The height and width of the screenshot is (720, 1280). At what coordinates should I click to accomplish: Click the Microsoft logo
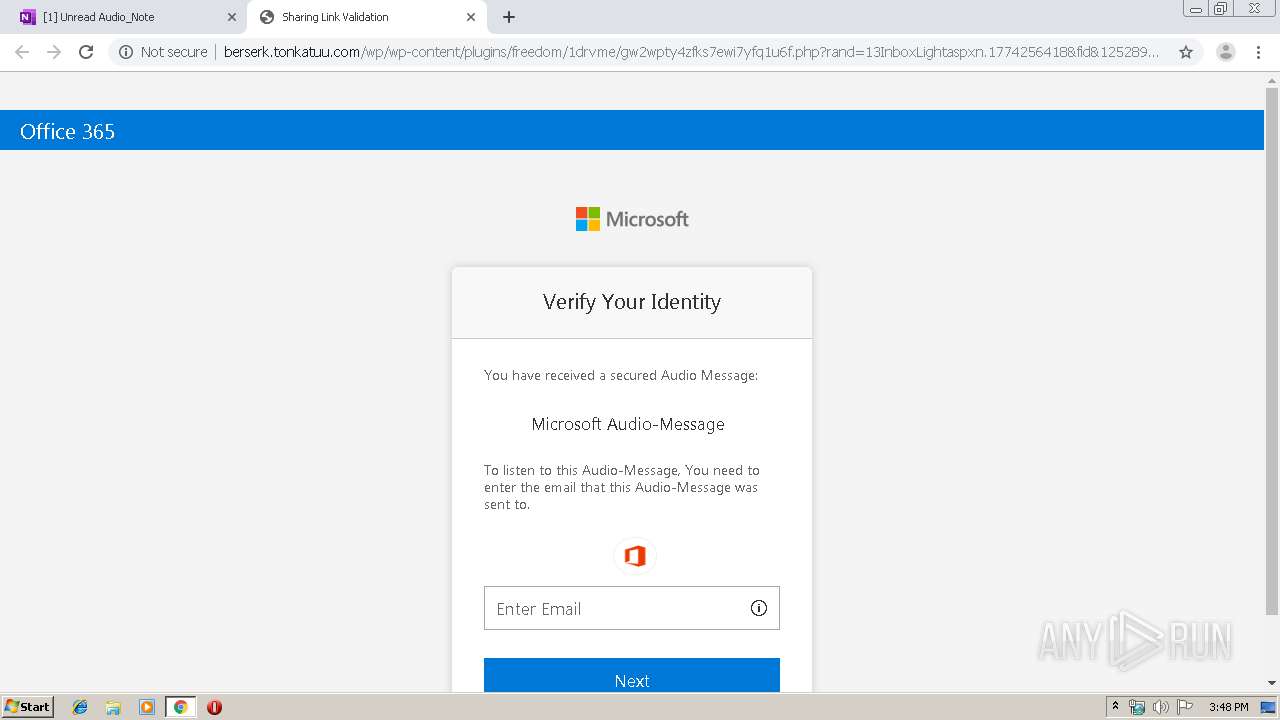point(632,219)
